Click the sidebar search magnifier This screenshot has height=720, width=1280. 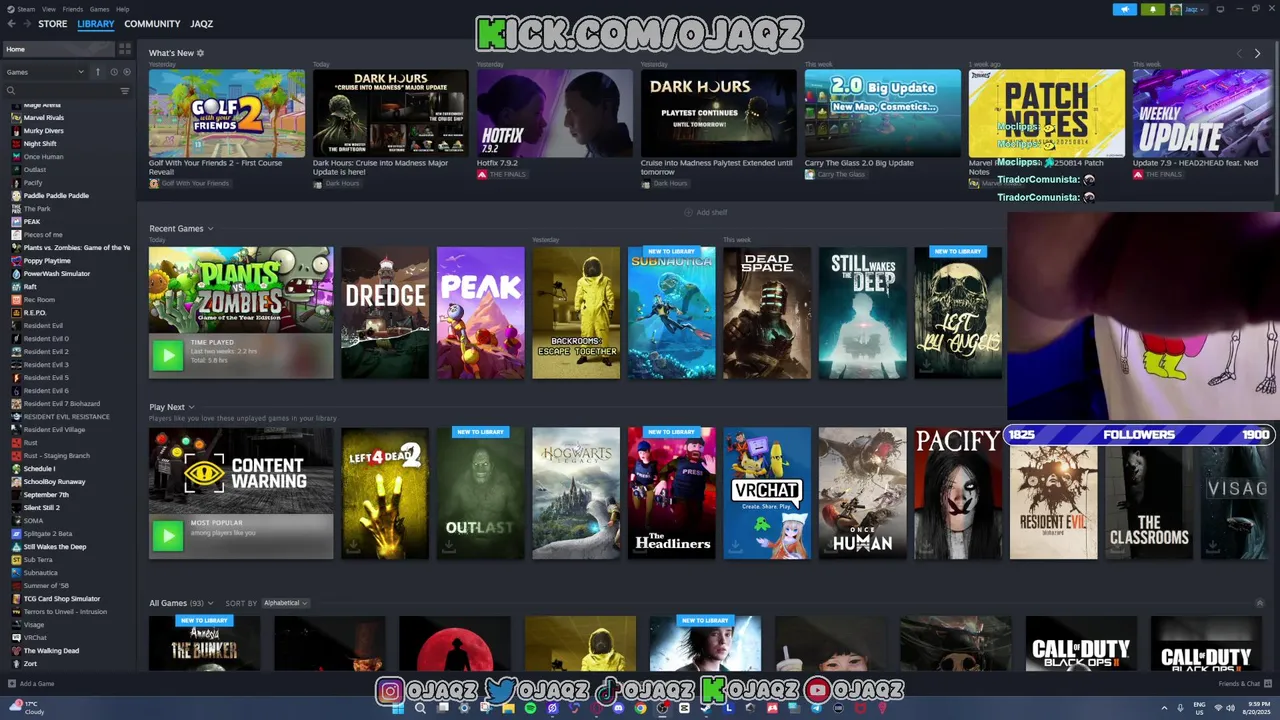[12, 91]
